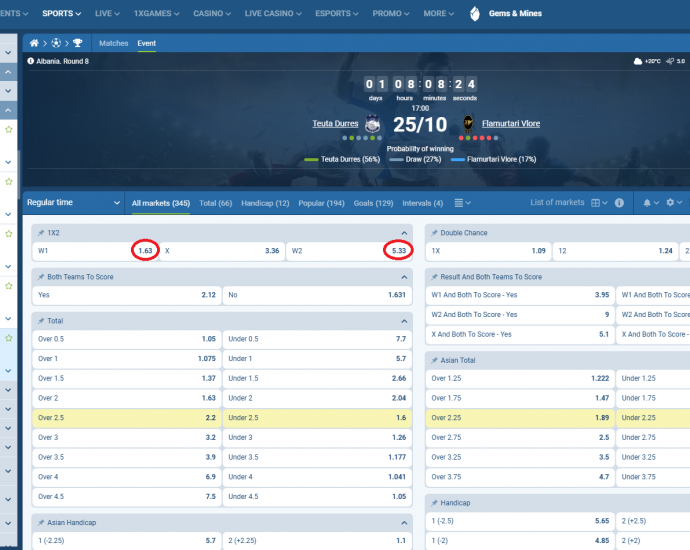The height and width of the screenshot is (550, 690).
Task: Click the weather cloud icon
Action: click(x=638, y=61)
